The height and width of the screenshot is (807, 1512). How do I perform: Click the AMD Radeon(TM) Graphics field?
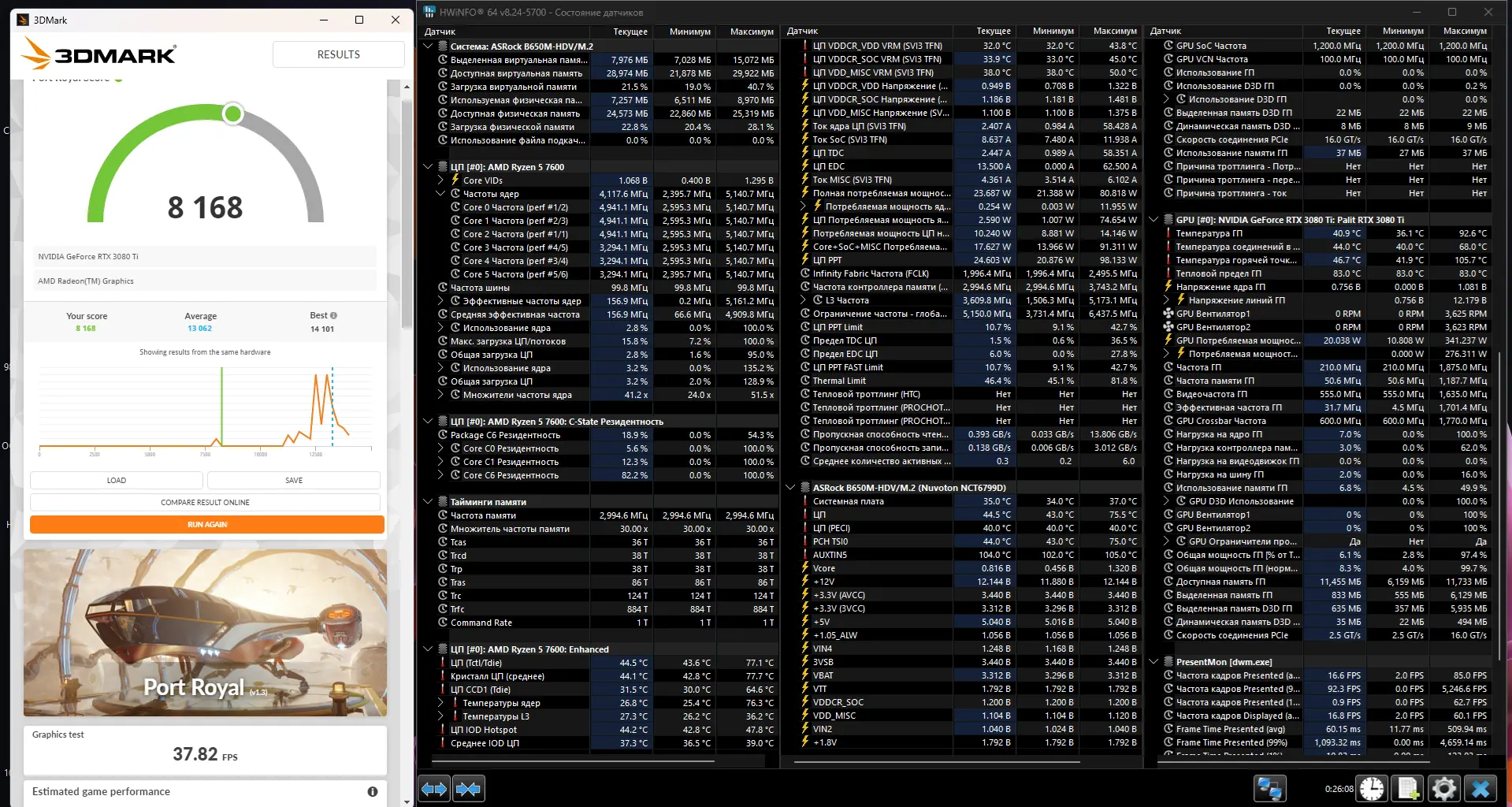(x=205, y=281)
